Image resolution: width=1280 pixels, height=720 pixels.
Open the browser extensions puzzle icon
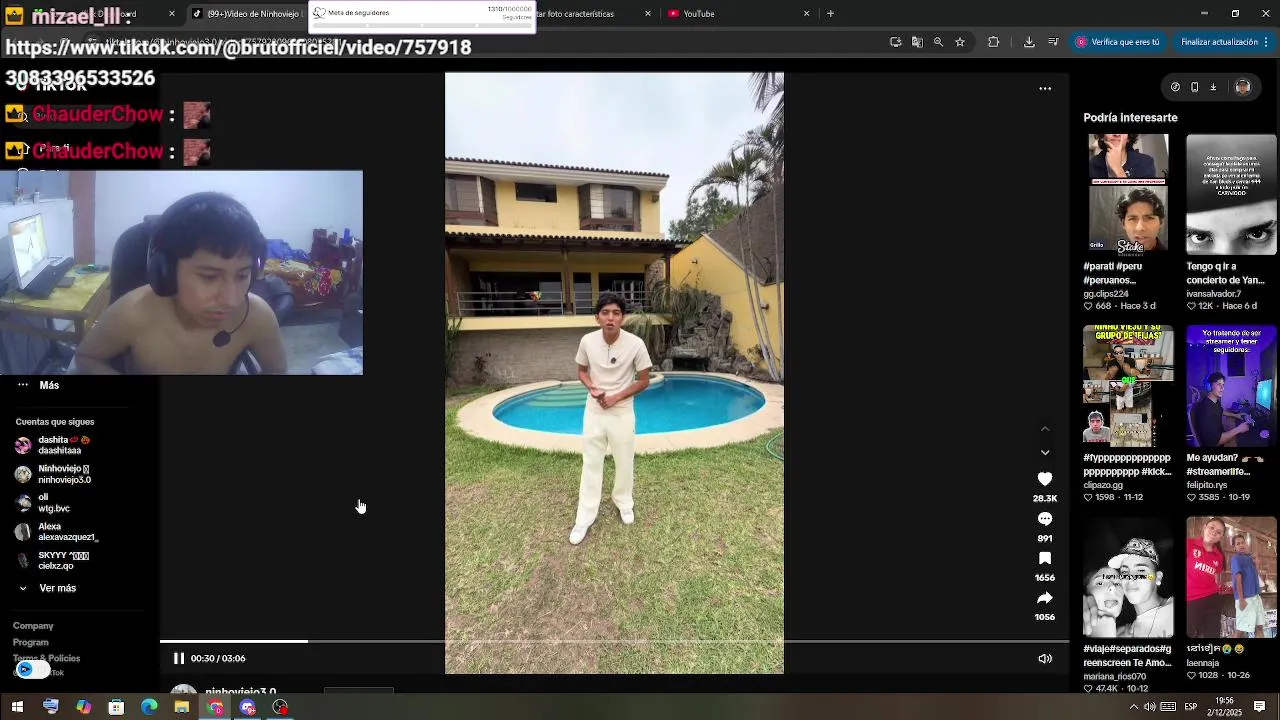(993, 42)
